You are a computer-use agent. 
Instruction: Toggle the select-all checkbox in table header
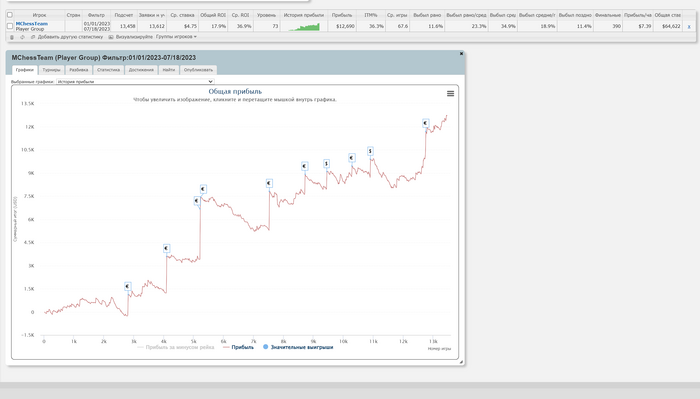[10, 15]
